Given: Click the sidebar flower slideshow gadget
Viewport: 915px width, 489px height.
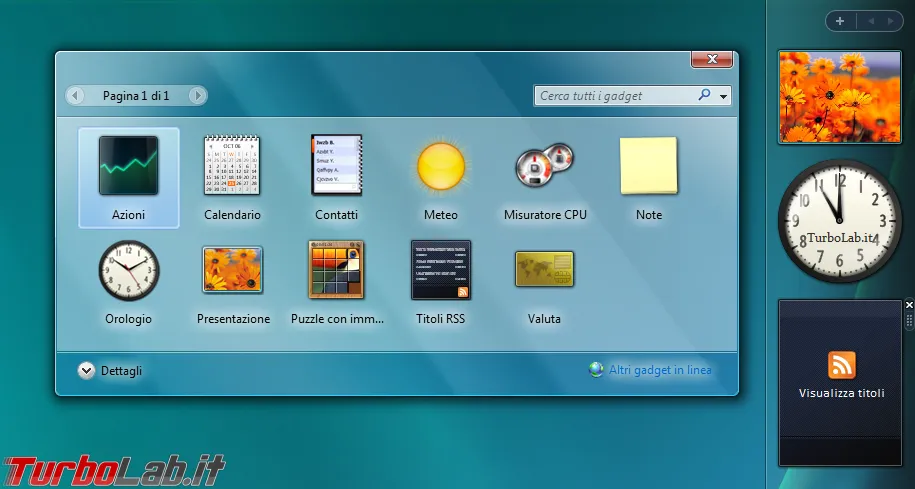Looking at the screenshot, I should tap(840, 97).
